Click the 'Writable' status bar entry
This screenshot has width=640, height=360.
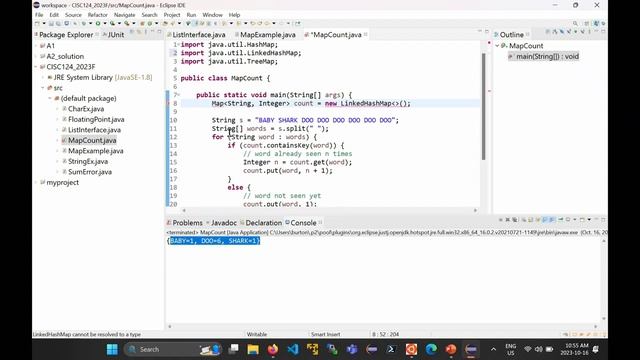tap(257, 334)
